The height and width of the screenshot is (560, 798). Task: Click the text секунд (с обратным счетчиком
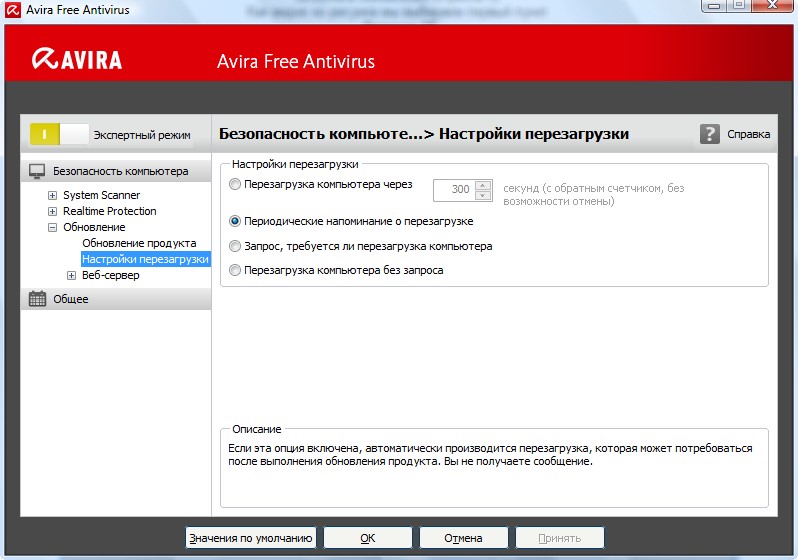tap(593, 194)
